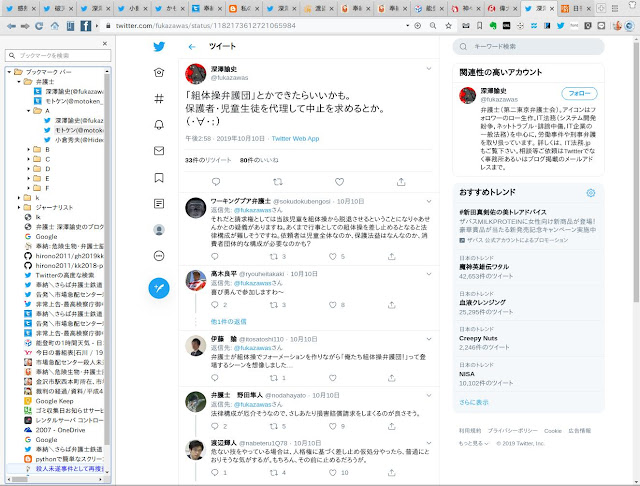Show 他1件の返信 more replies
The width and height of the screenshot is (640, 486).
point(229,322)
